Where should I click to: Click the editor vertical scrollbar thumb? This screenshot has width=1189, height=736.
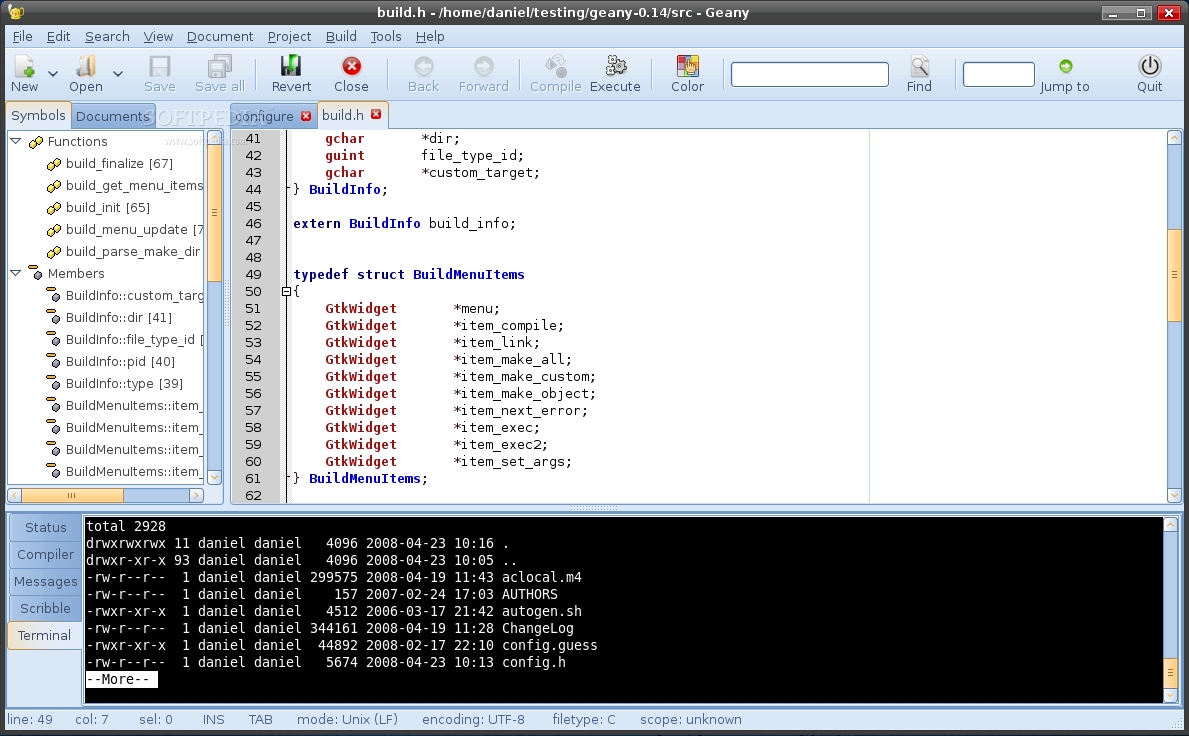pos(1174,275)
